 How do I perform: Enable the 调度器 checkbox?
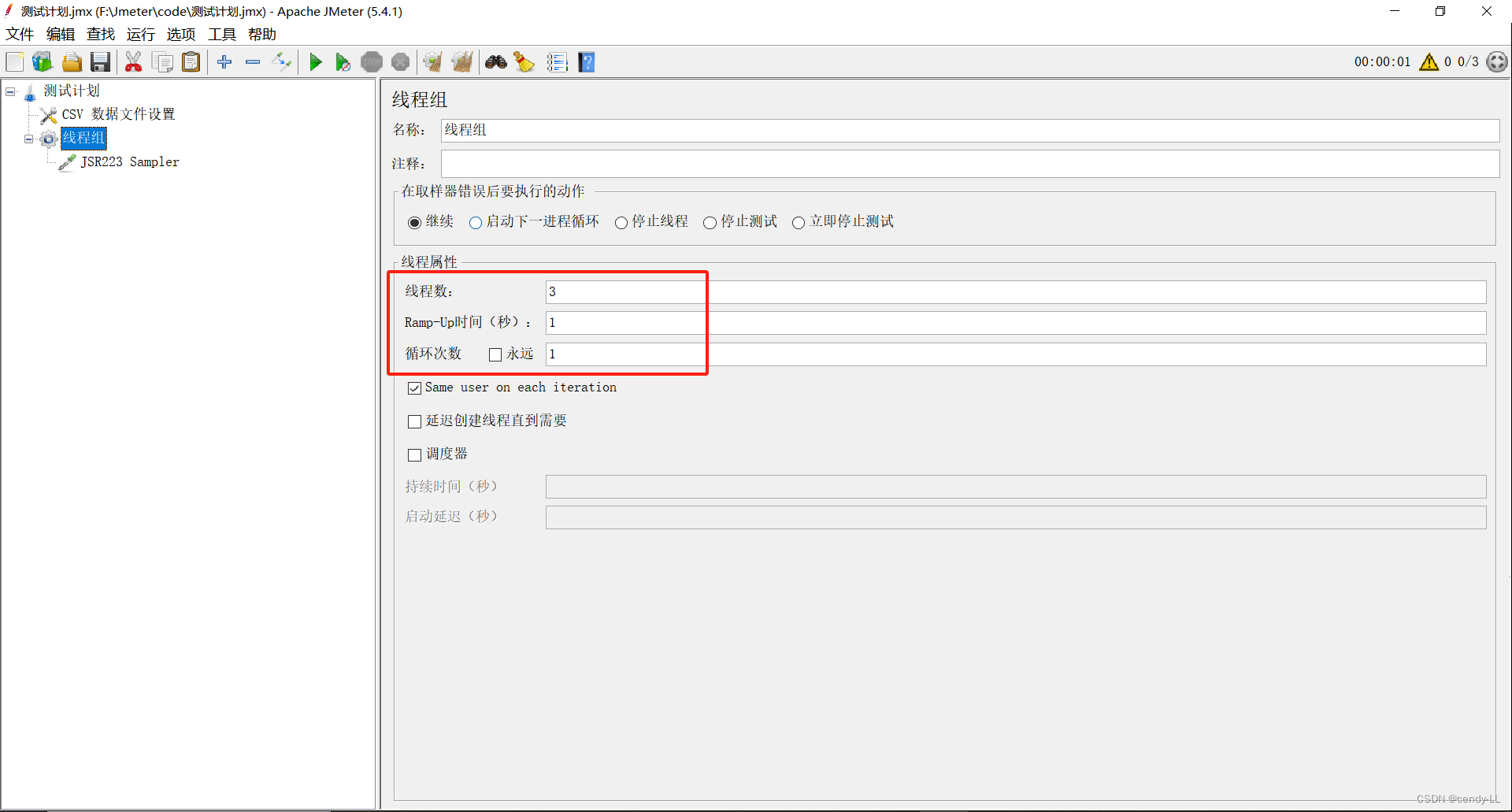pos(415,454)
